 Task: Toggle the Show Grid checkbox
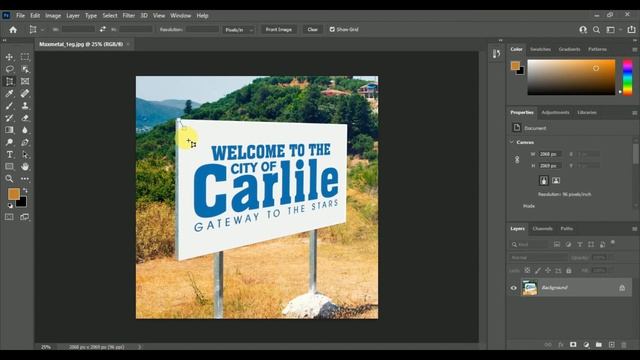click(332, 29)
